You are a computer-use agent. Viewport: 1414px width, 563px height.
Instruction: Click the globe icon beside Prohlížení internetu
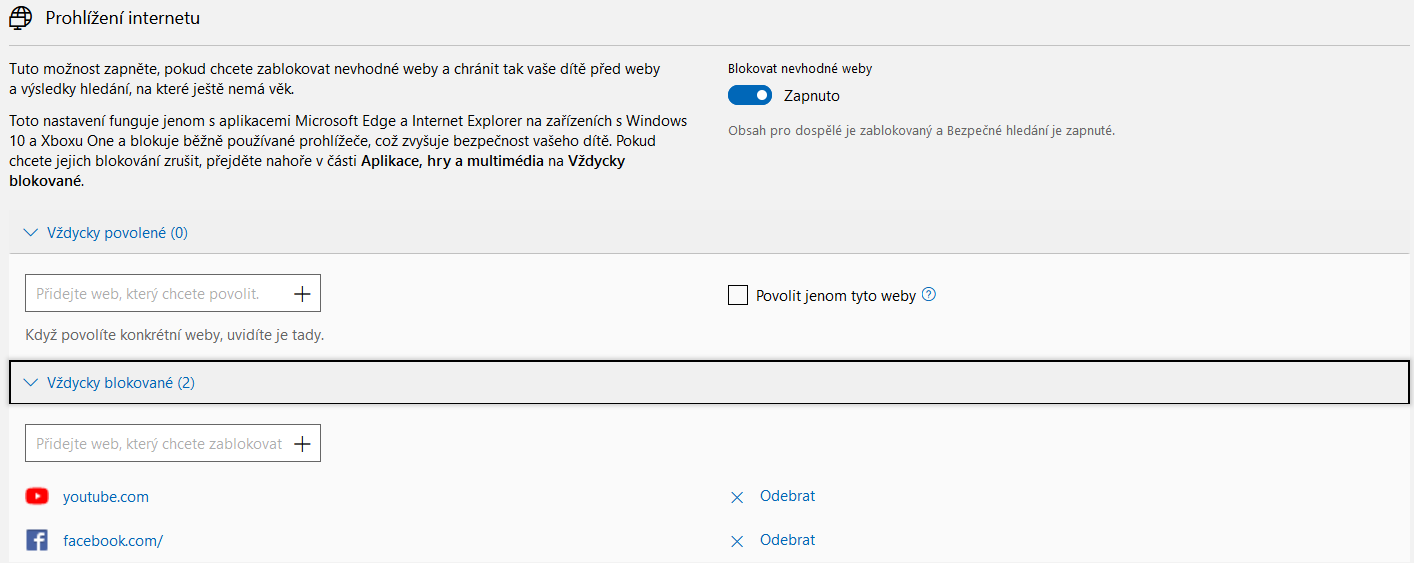(x=20, y=18)
